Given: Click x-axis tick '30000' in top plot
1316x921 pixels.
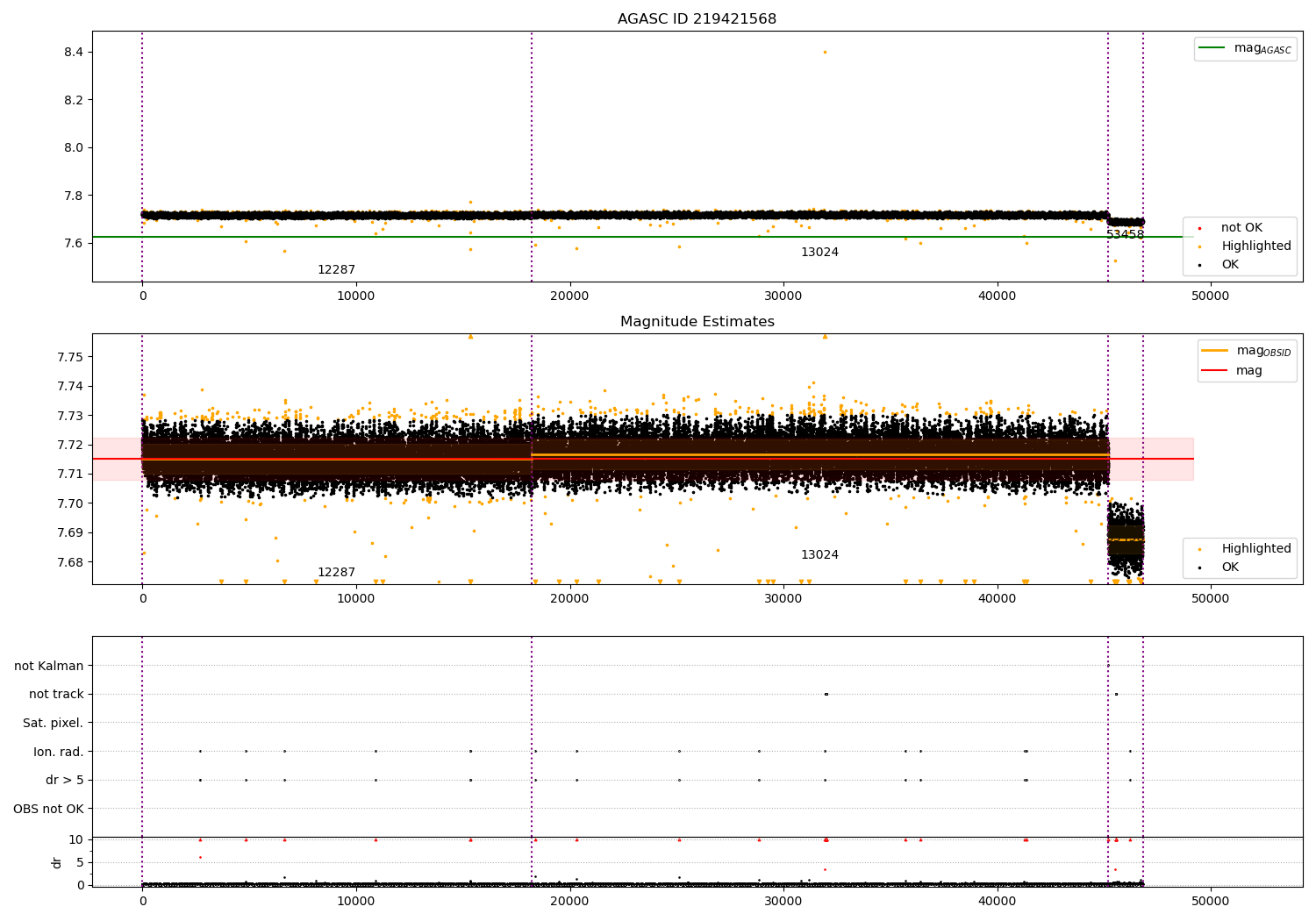Looking at the screenshot, I should click(783, 296).
